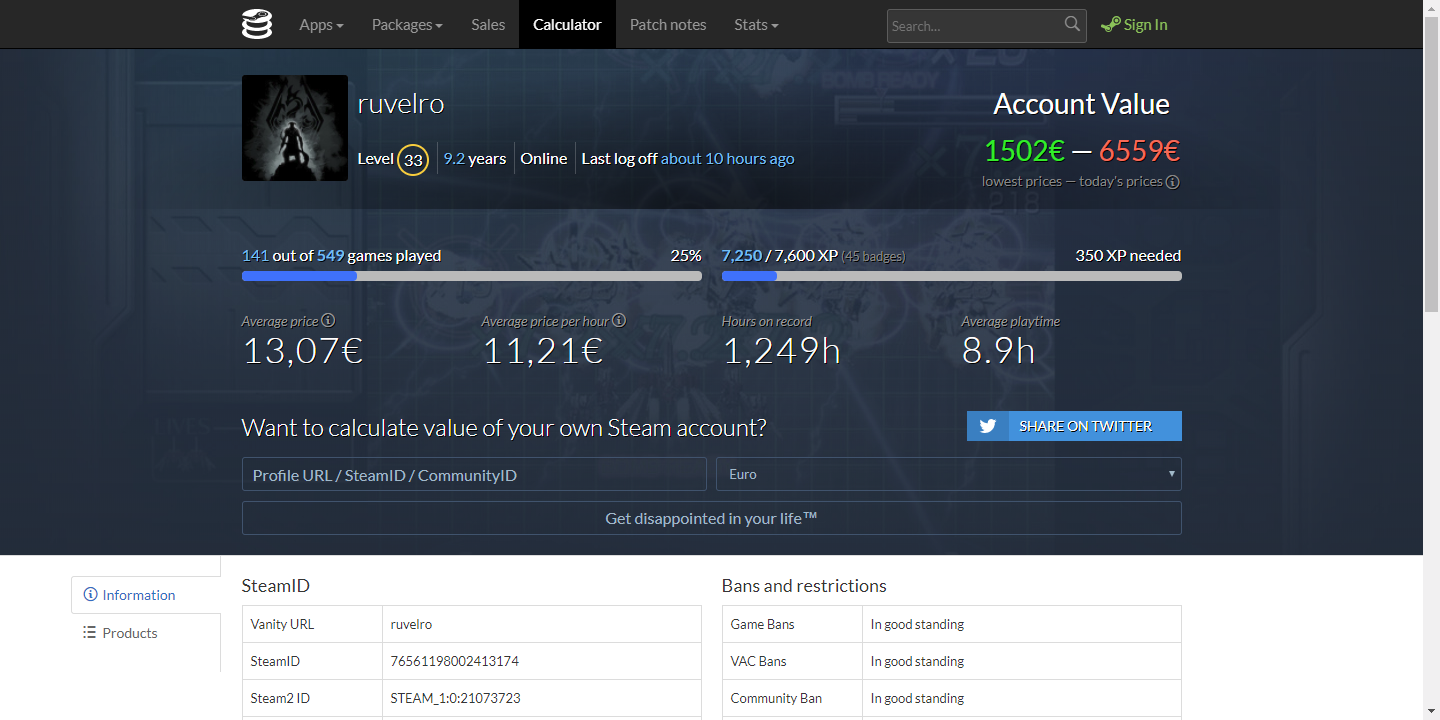1440x720 pixels.
Task: Click the average price per hour value 11,21€
Action: (x=543, y=351)
